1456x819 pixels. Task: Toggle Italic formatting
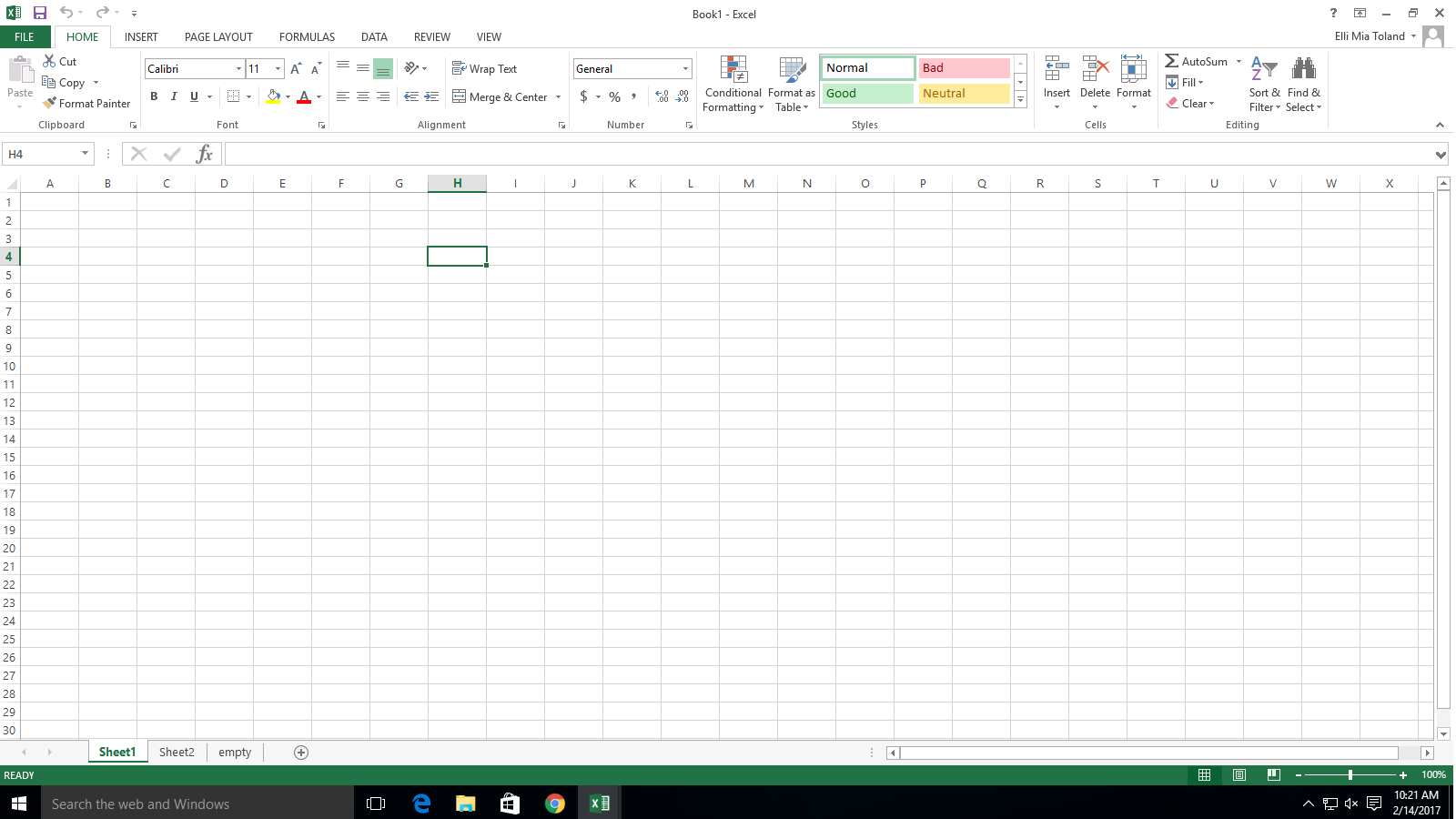(x=174, y=96)
